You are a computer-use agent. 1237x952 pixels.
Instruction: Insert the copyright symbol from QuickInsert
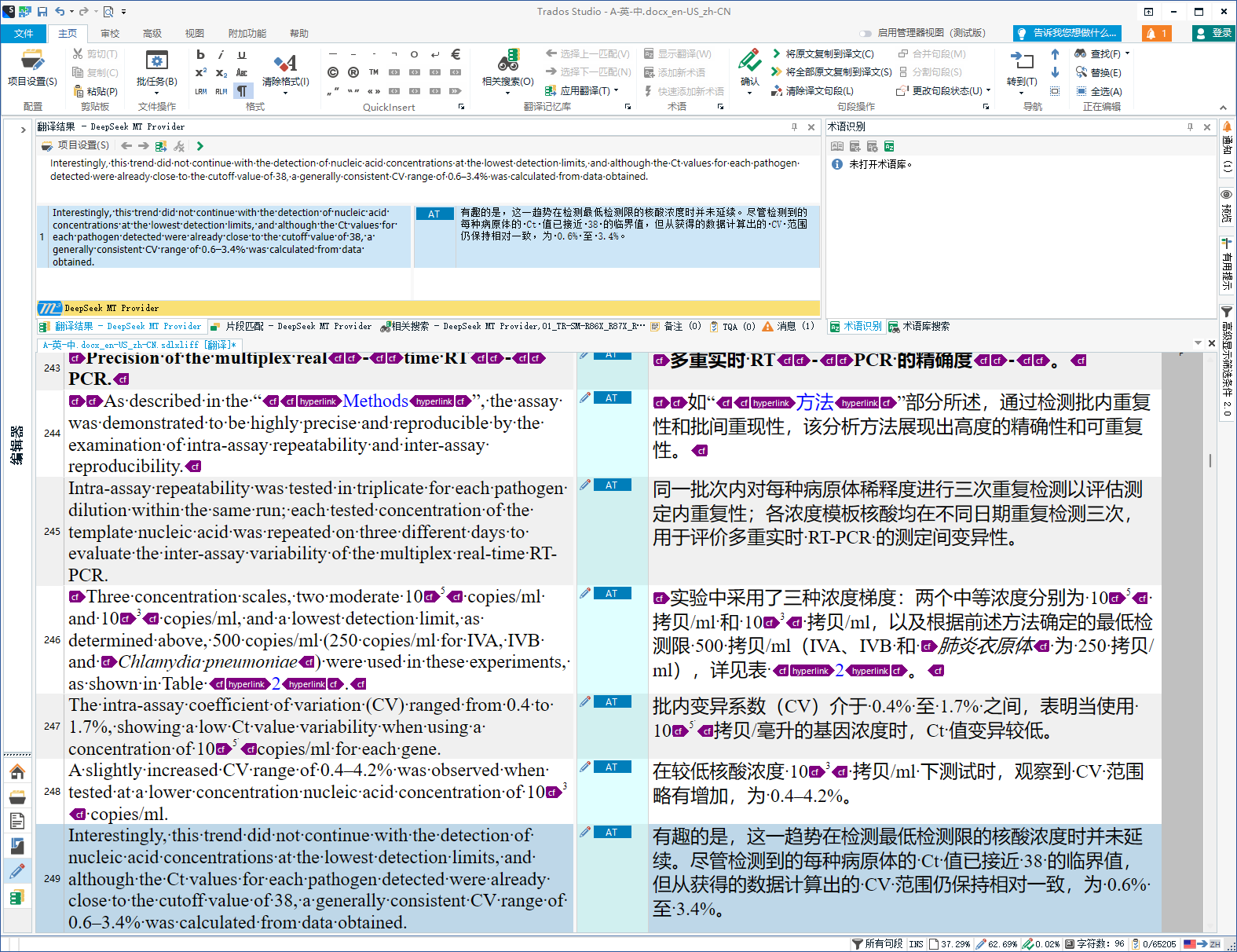point(333,72)
